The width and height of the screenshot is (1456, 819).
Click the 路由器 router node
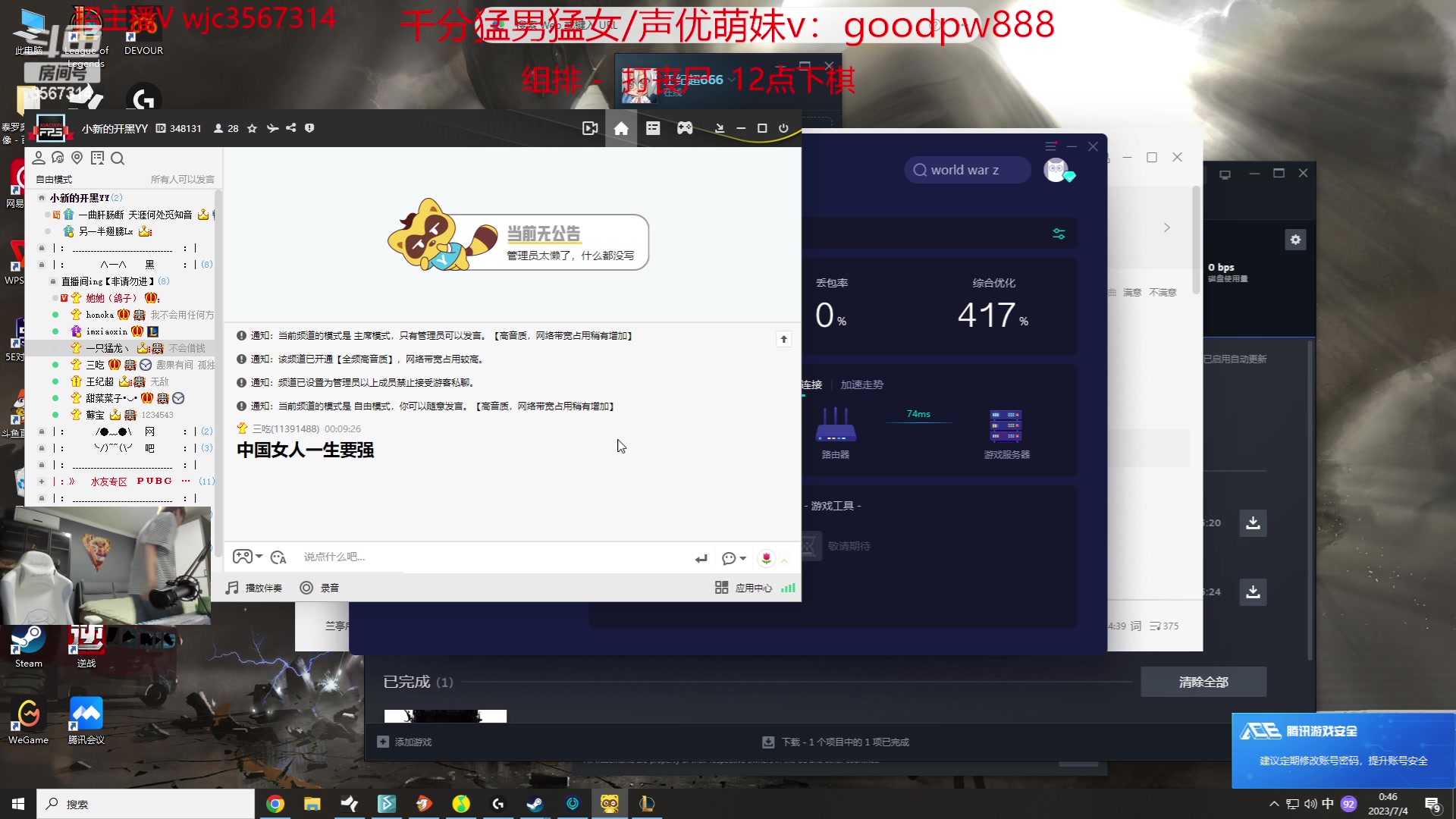(x=836, y=433)
